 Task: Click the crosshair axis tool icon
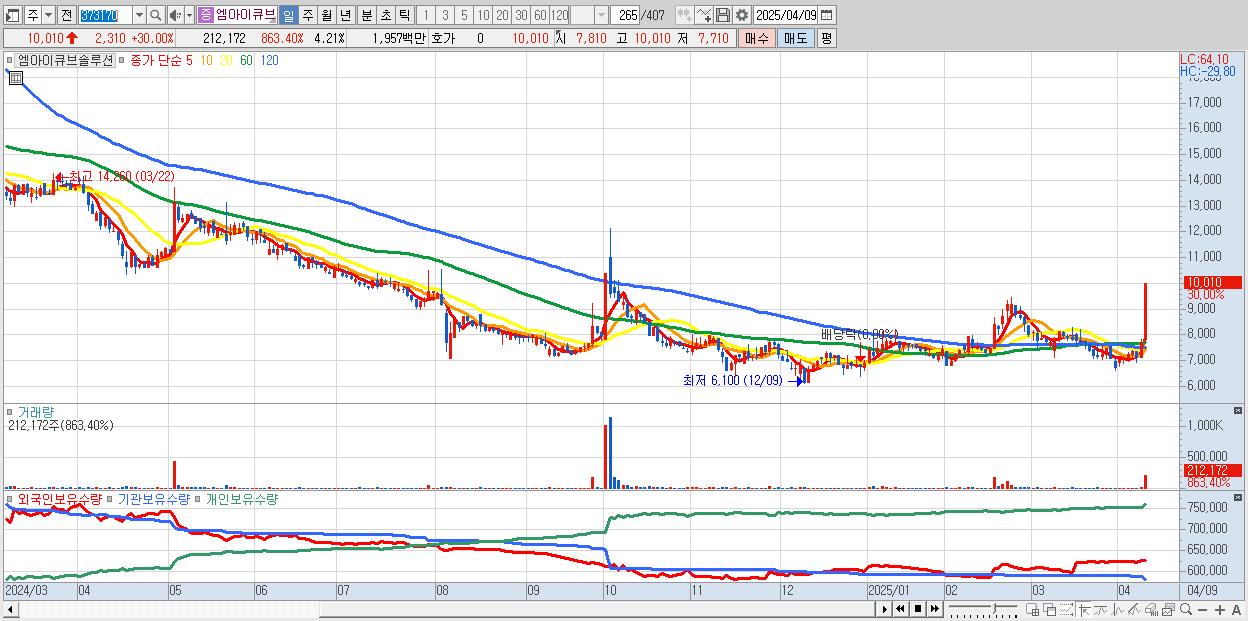[1085, 609]
